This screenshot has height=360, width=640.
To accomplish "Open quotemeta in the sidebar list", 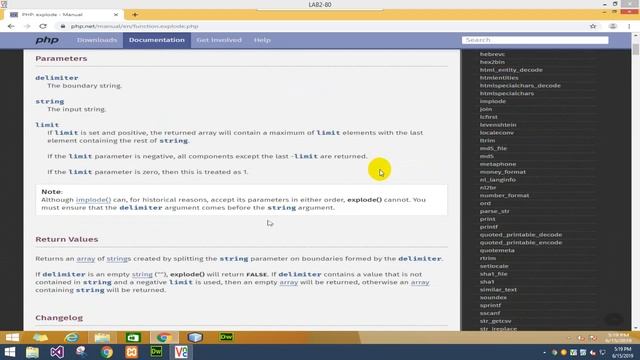I will point(497,251).
